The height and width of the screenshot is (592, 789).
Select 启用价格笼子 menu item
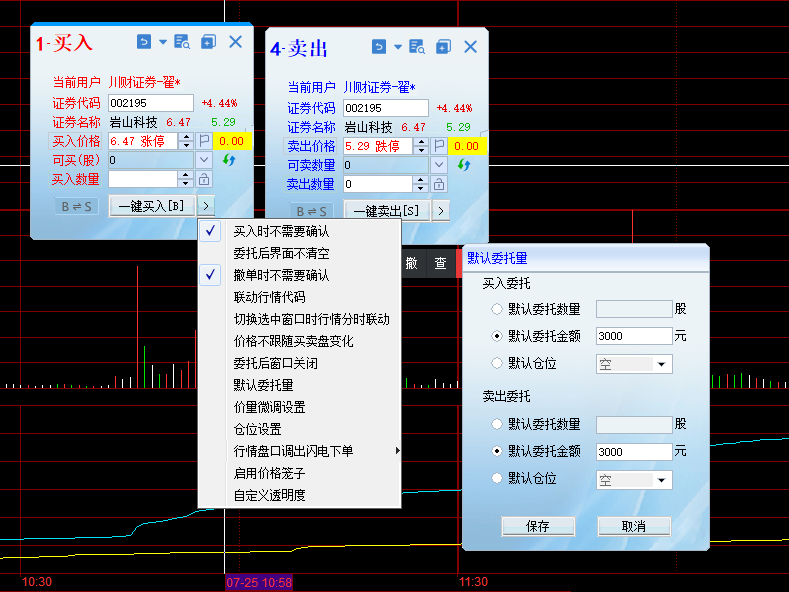[x=300, y=473]
